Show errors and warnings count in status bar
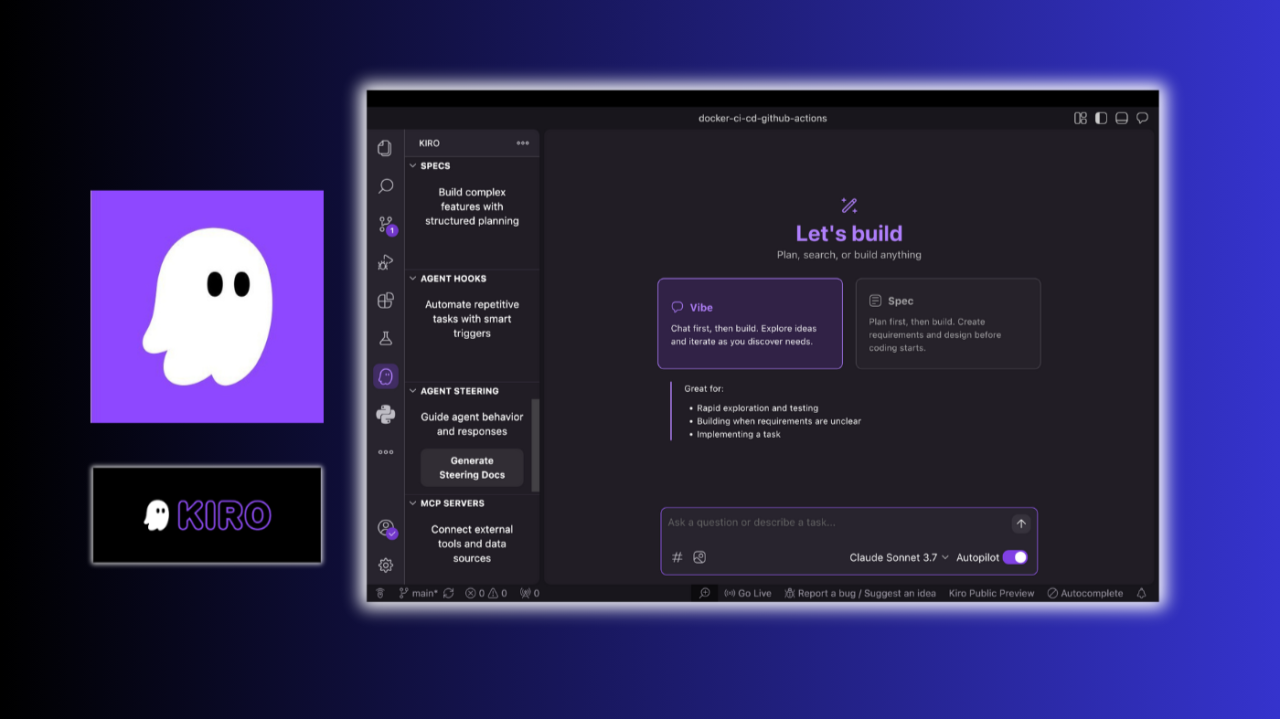Screen dimensions: 1280x719 pyautogui.click(x=486, y=593)
